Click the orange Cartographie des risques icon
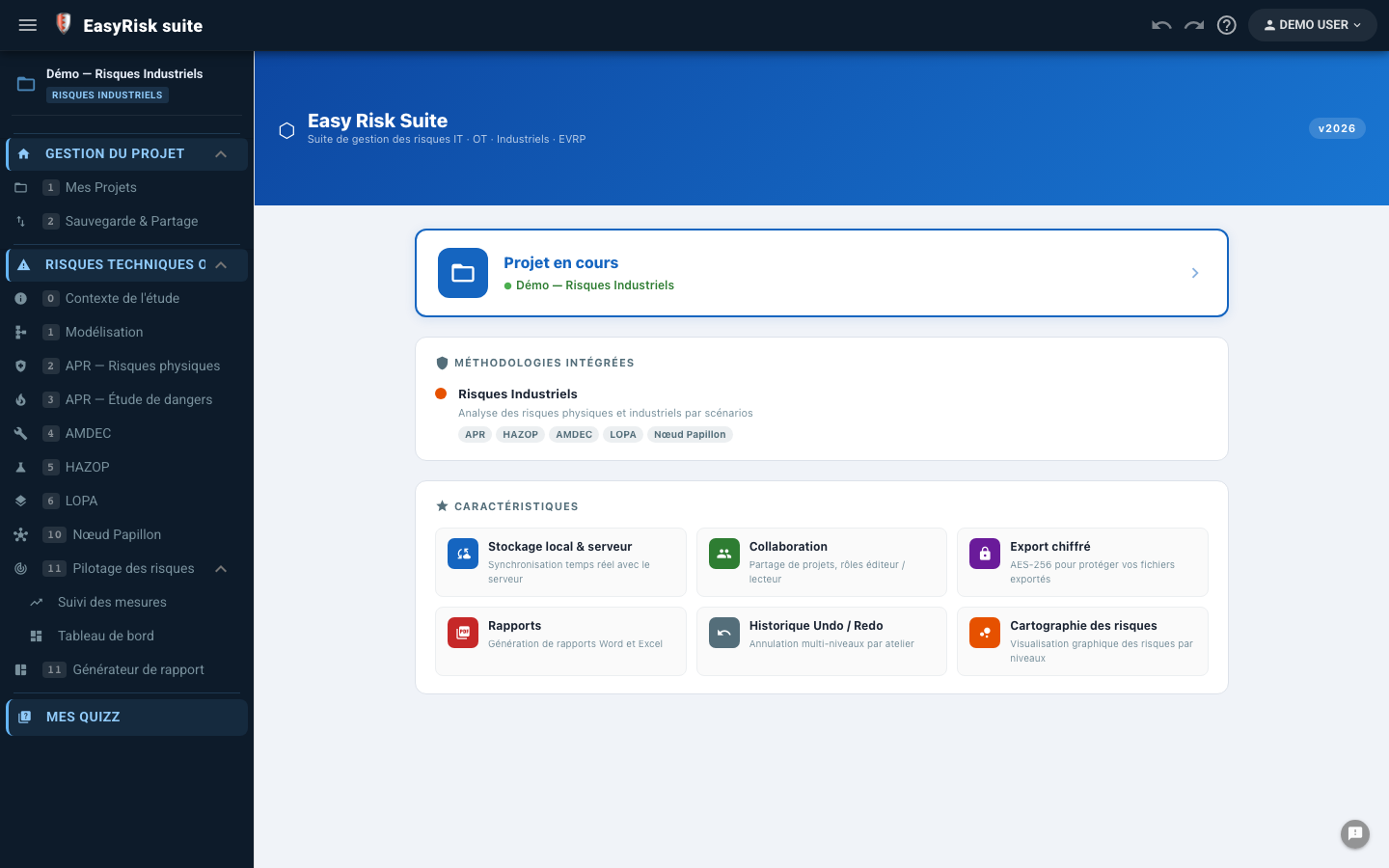 (x=985, y=633)
